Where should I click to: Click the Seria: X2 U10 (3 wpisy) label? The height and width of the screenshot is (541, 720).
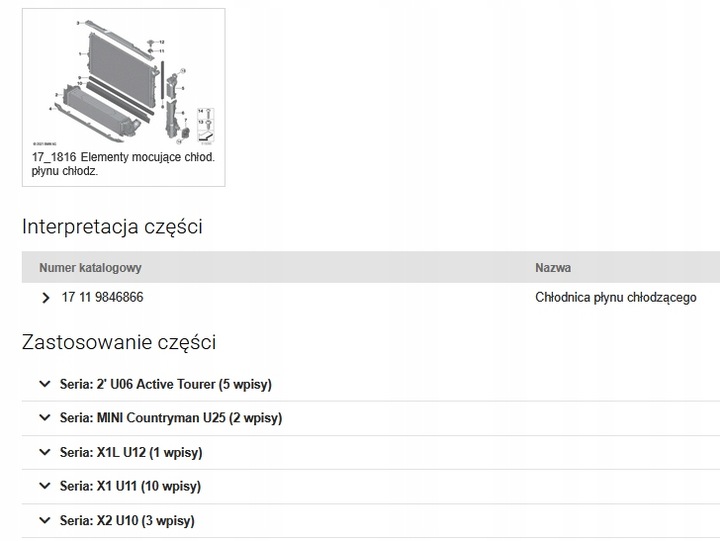(x=127, y=520)
